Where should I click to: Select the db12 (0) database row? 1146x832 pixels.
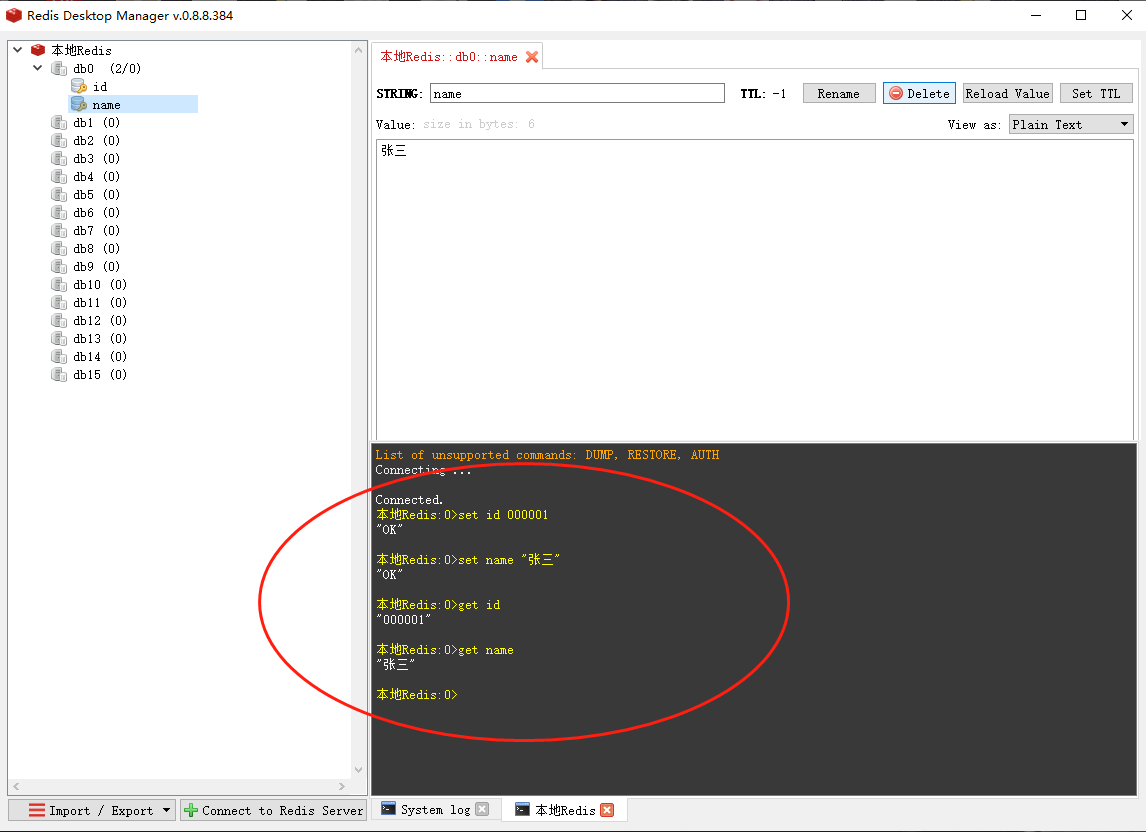[100, 320]
